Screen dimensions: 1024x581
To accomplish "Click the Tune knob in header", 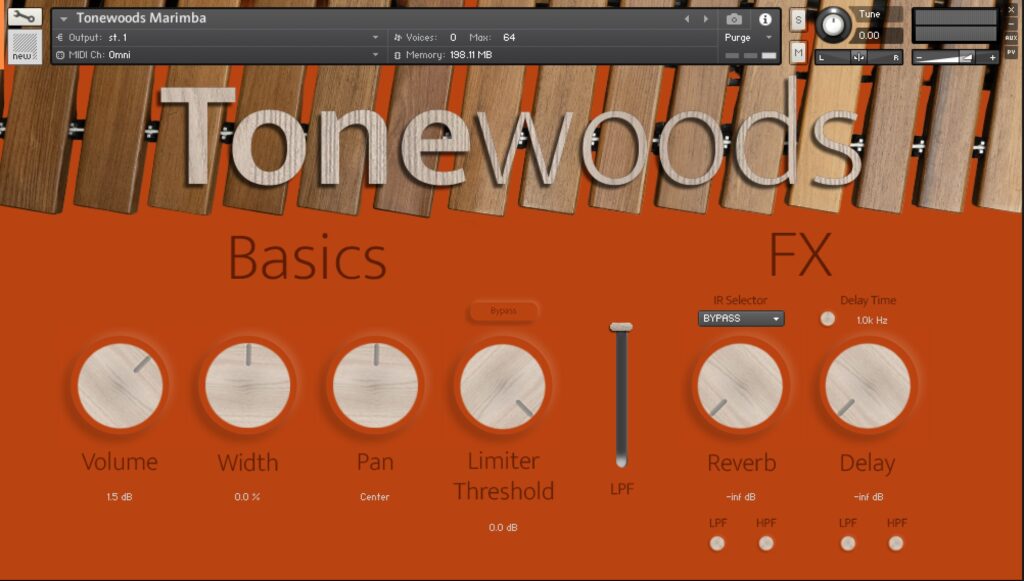I will [x=832, y=26].
